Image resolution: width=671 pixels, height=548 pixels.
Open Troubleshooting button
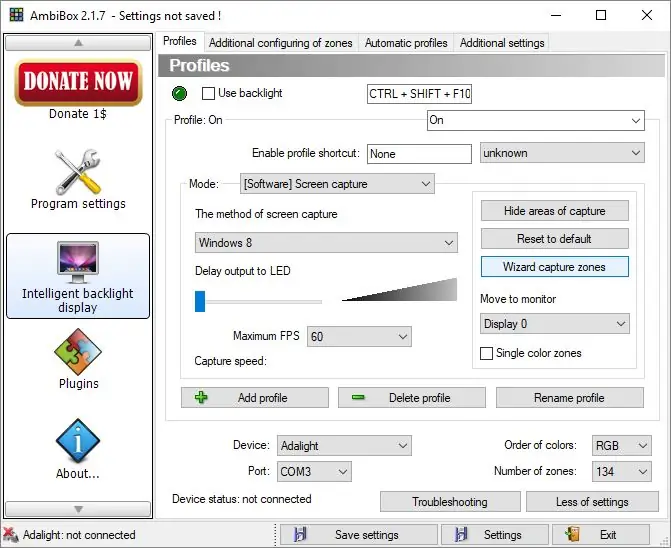[450, 501]
